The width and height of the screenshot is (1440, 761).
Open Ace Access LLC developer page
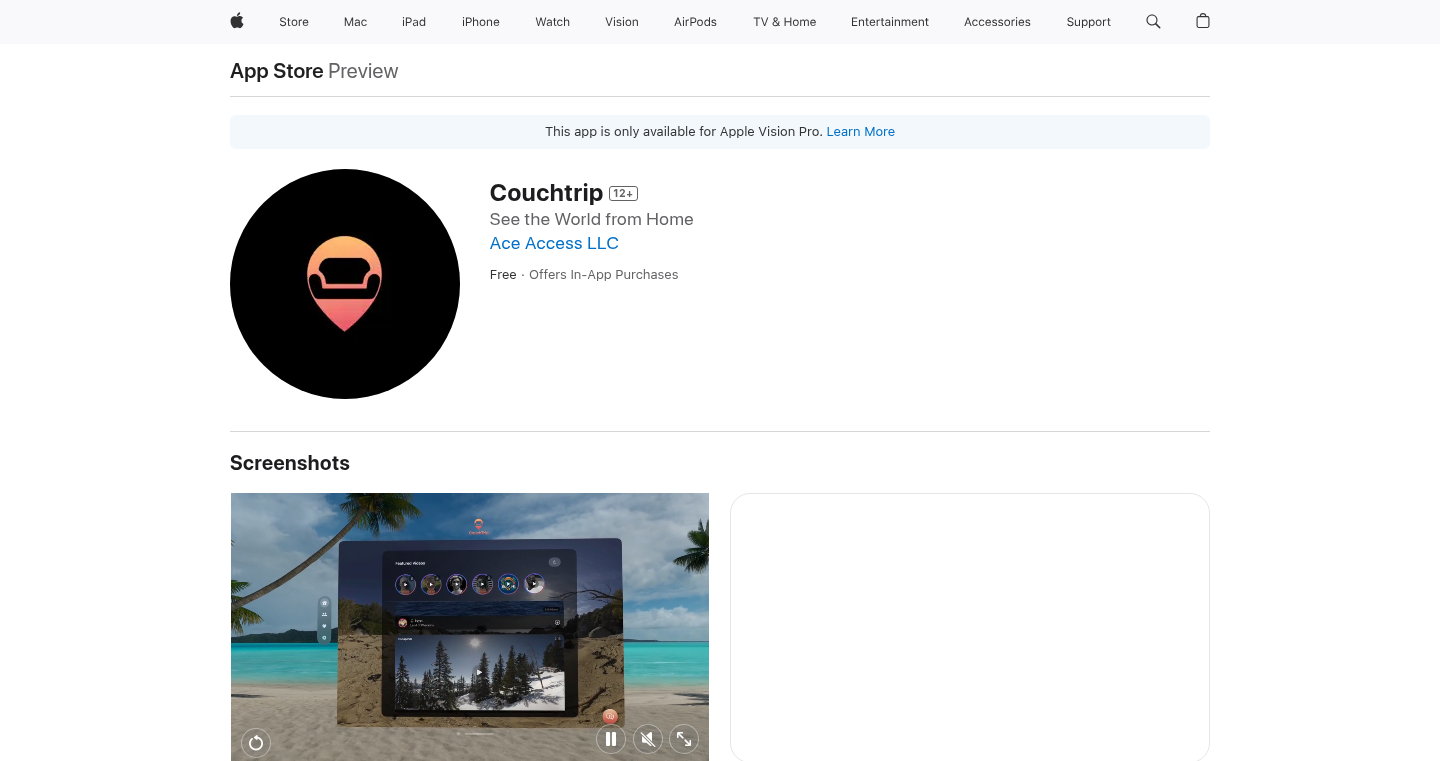[554, 243]
